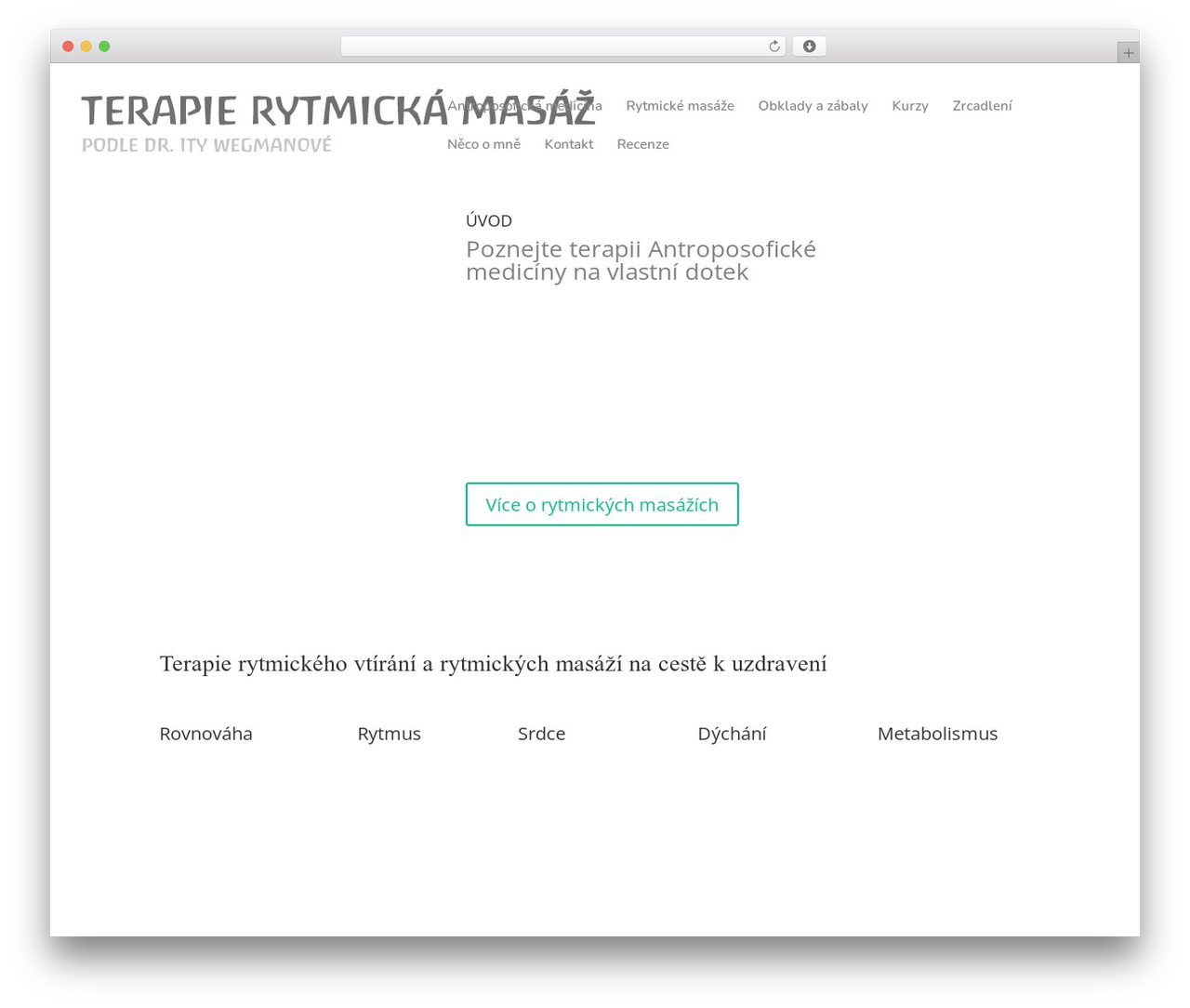Select the Rytmus heading
Viewport: 1190px width, 1008px height.
389,734
